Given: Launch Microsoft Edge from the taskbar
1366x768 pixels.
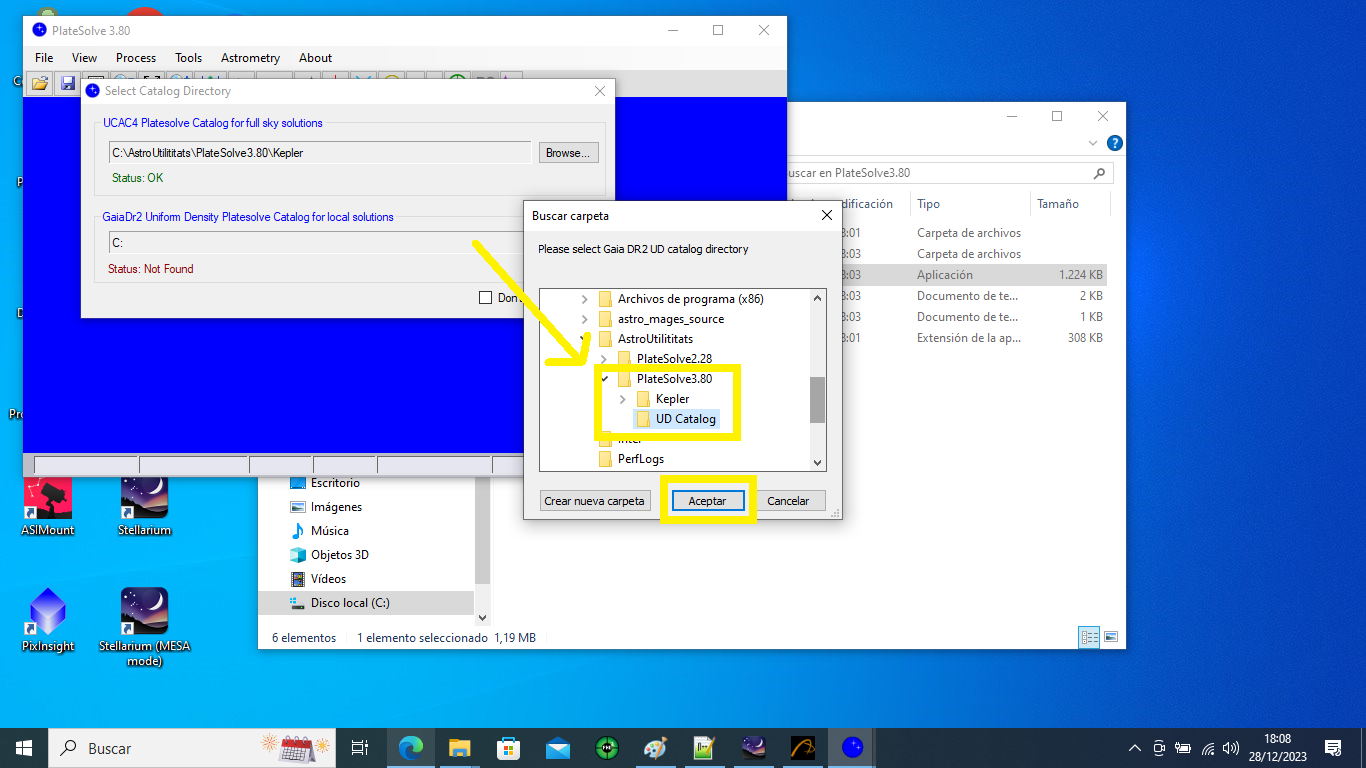Looking at the screenshot, I should point(410,748).
